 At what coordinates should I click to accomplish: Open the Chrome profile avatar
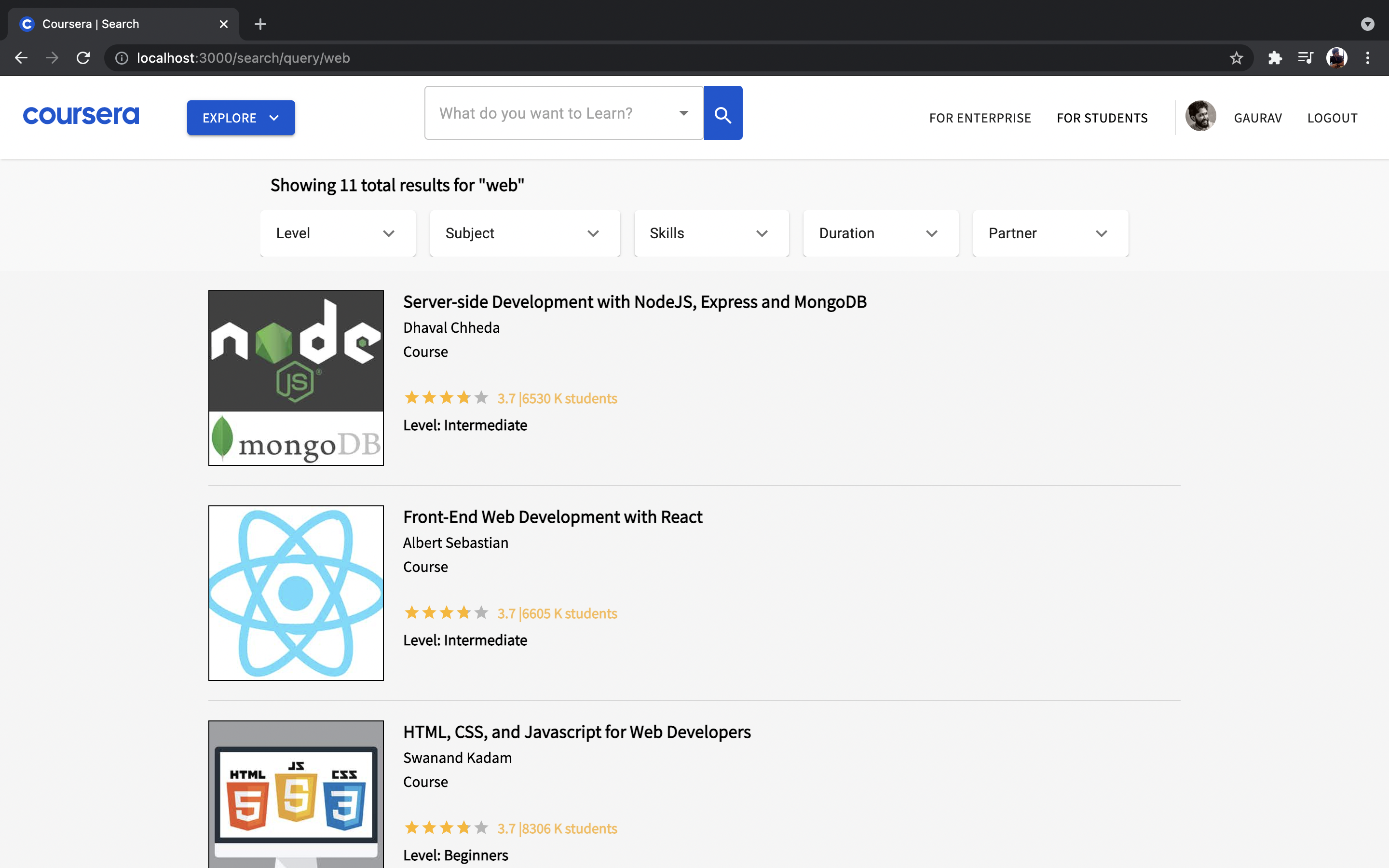click(1337, 58)
